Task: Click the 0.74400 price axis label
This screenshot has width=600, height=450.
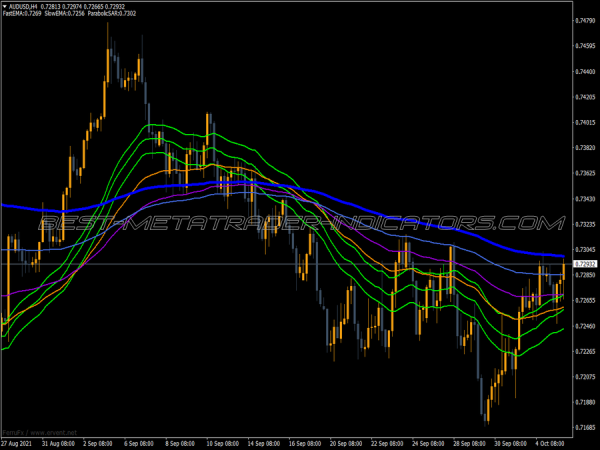Action: click(585, 72)
